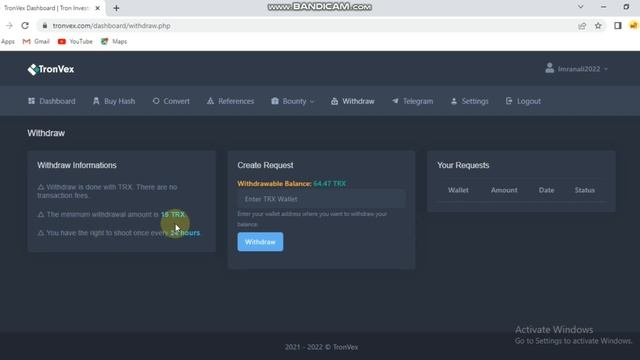This screenshot has height=360, width=640.
Task: Bookmark this page with star icon
Action: tap(598, 26)
